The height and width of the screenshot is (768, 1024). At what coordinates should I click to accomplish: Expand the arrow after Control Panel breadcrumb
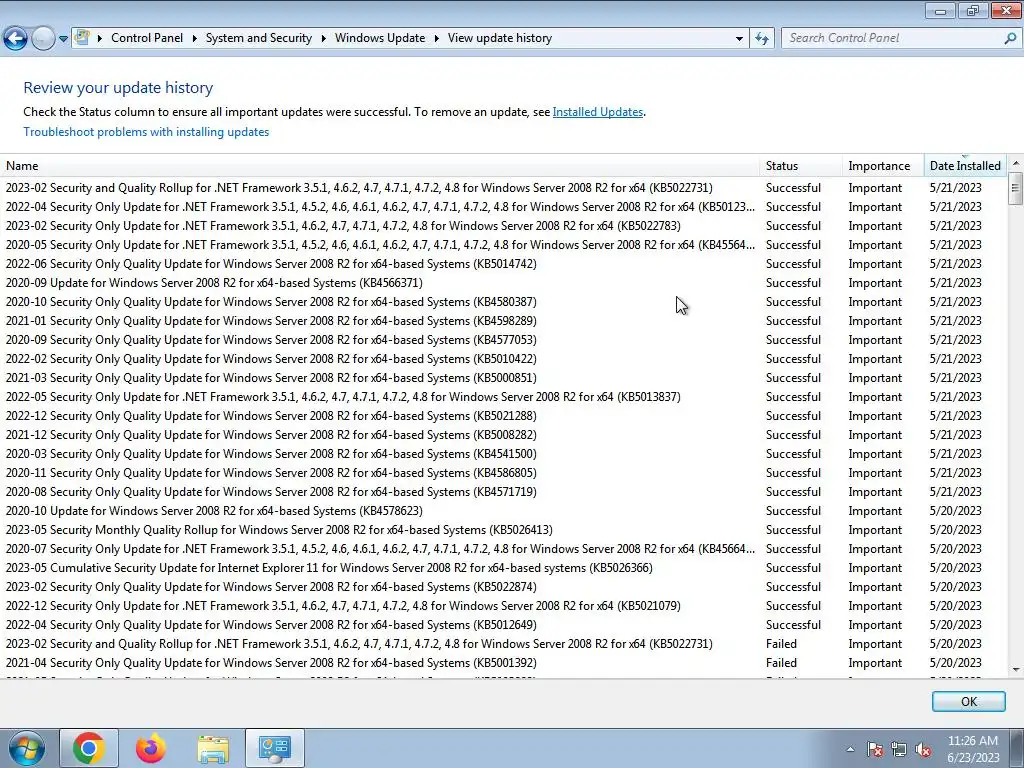(x=195, y=38)
